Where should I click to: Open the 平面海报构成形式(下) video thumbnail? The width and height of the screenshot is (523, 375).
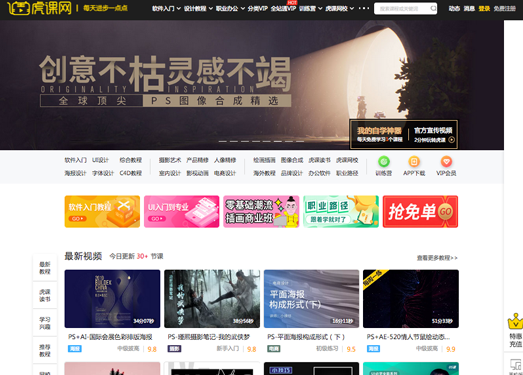[x=312, y=299]
